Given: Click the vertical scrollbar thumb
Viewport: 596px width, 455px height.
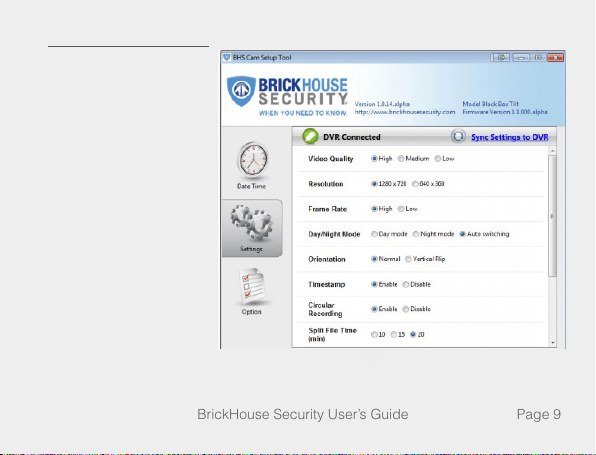Looking at the screenshot, I should point(553,216).
